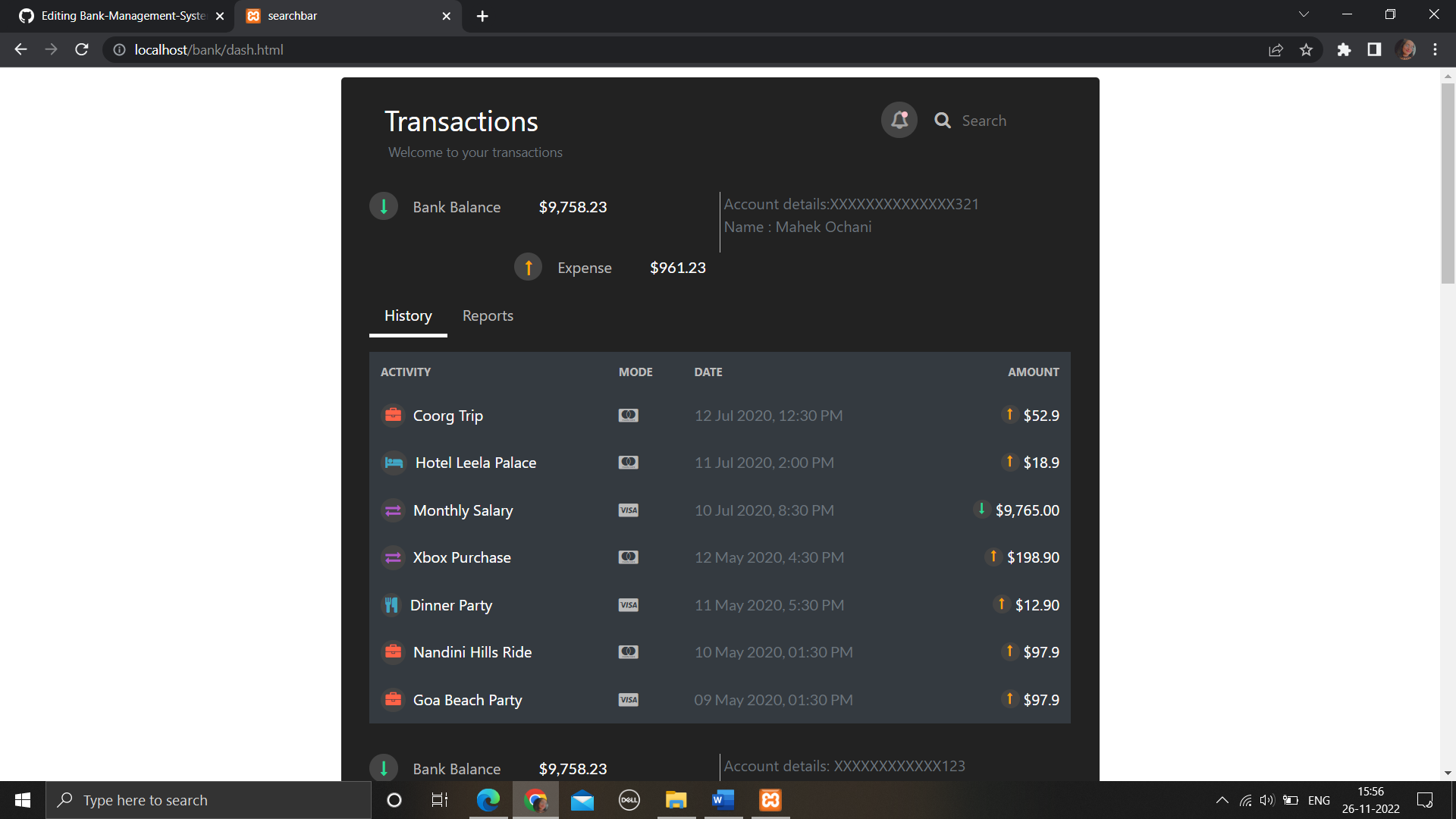Image resolution: width=1456 pixels, height=819 pixels.
Task: Select the Visa icon beside Goa Beach Party
Action: pos(628,699)
